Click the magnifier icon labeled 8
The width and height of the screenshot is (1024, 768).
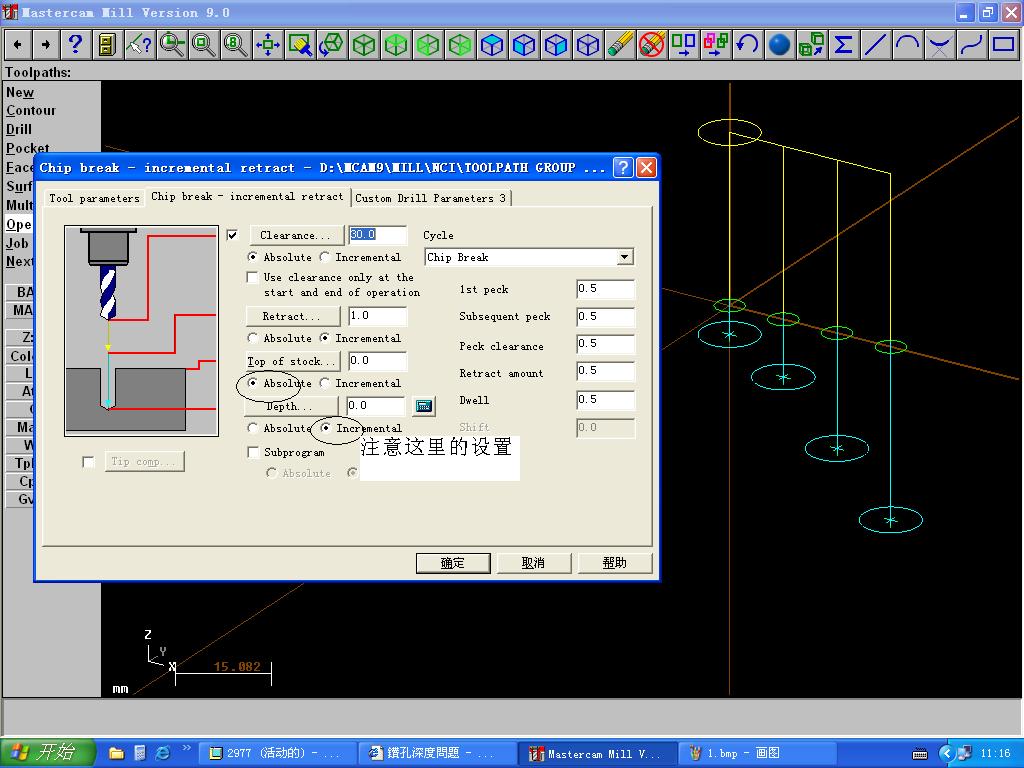point(235,44)
